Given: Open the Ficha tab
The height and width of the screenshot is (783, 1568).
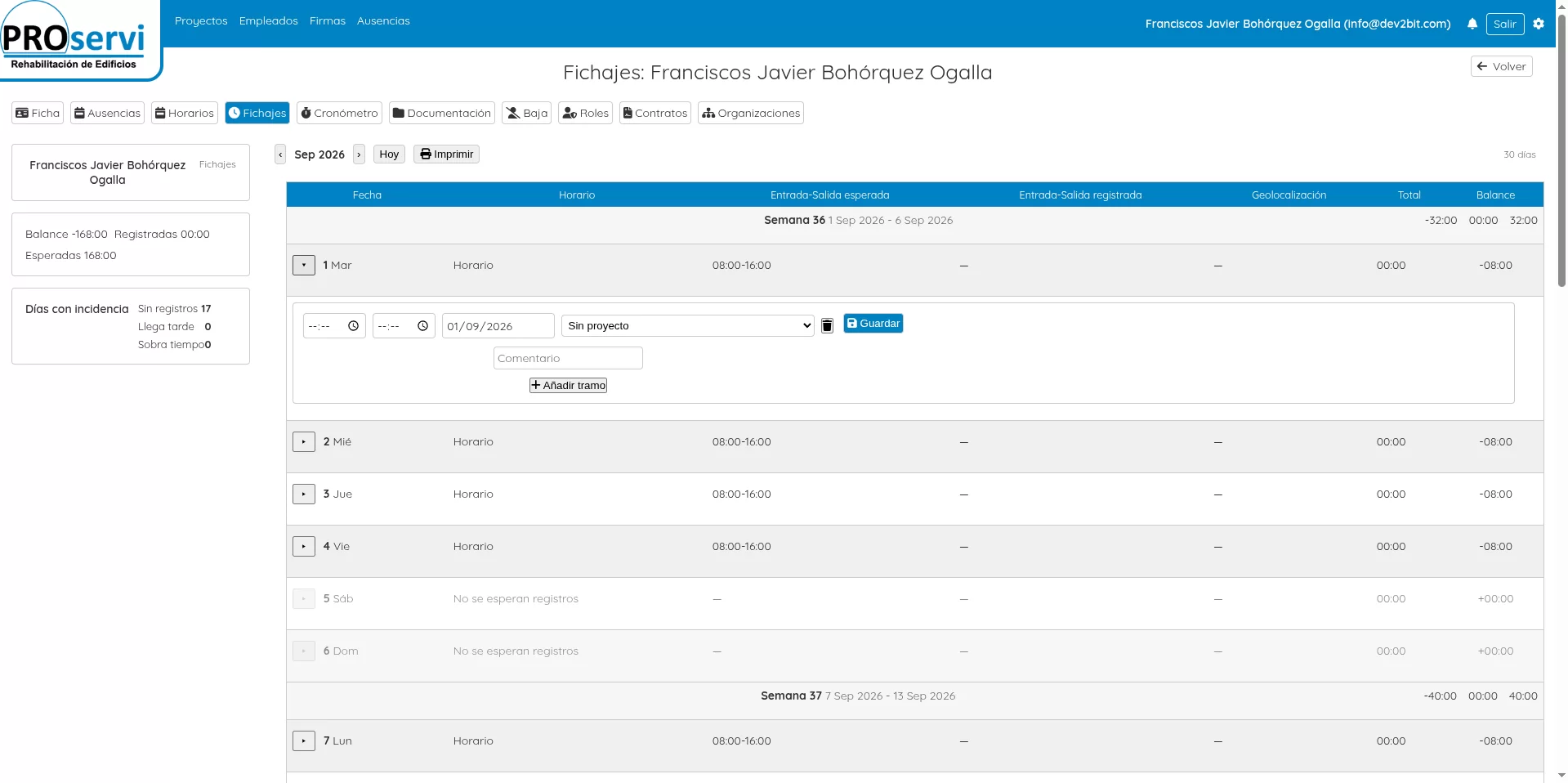Looking at the screenshot, I should point(38,113).
